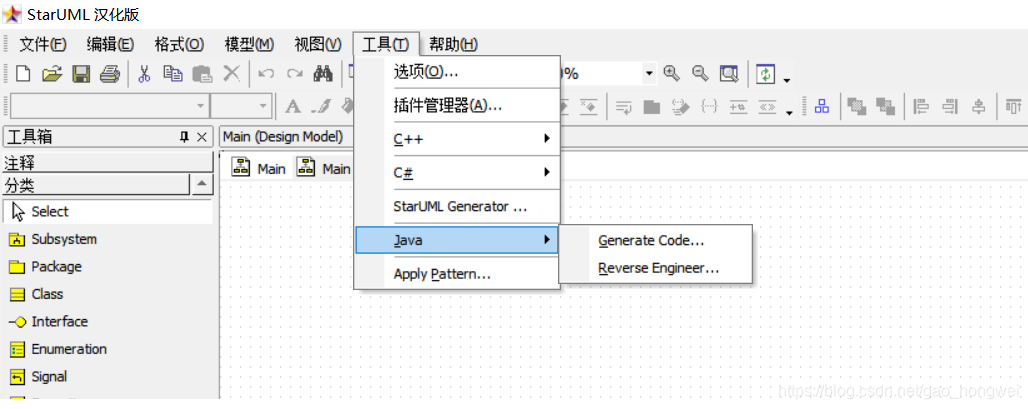Choose Reverse Engineer... from Java submenu

(655, 268)
